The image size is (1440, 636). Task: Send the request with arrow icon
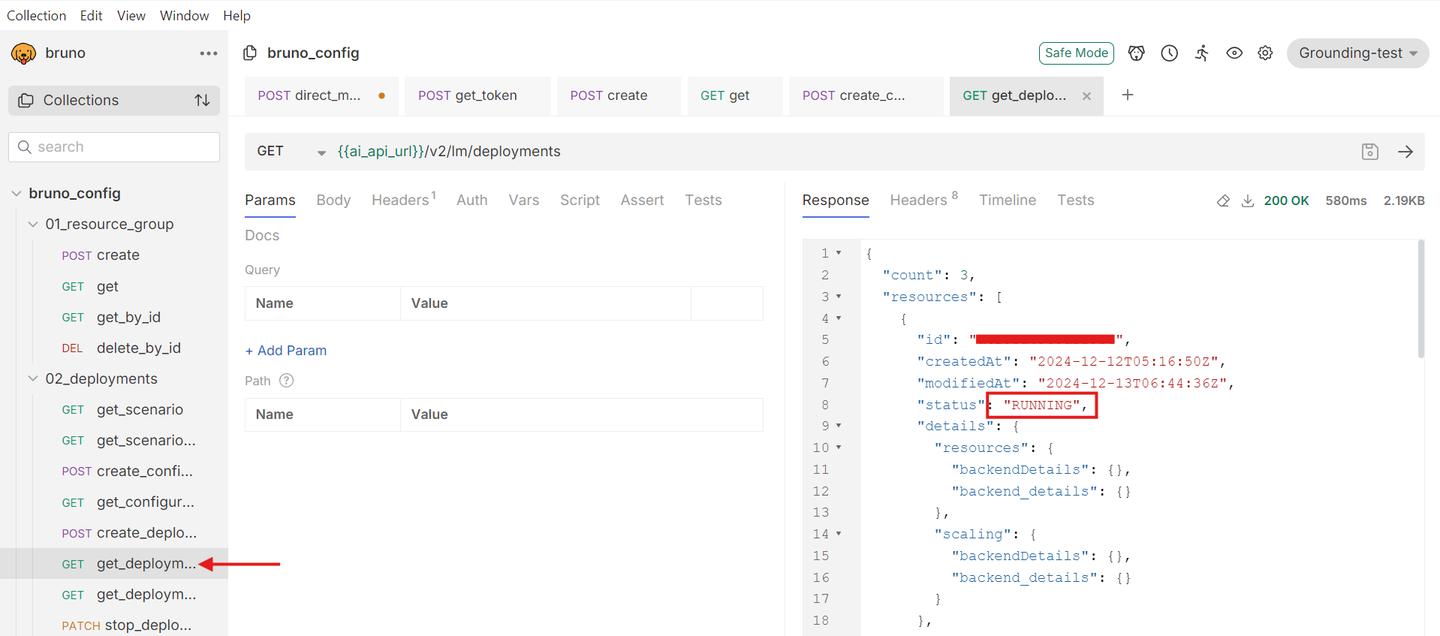click(x=1405, y=152)
